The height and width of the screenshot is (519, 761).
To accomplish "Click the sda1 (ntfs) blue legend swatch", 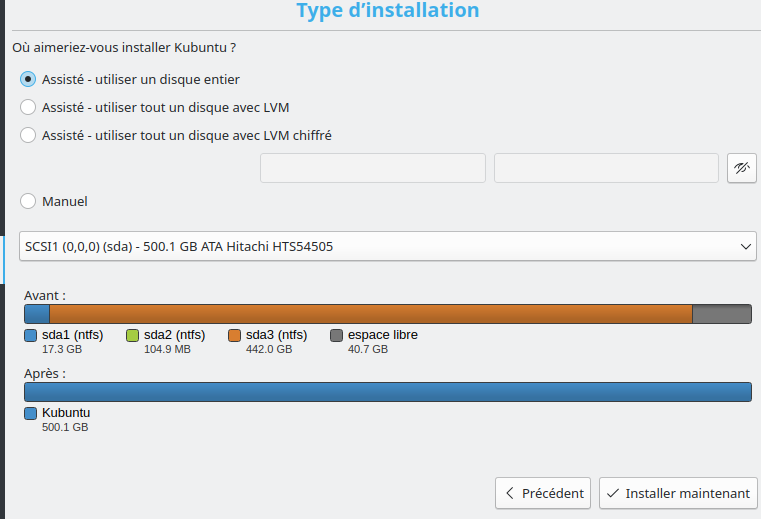I will pyautogui.click(x=30, y=335).
